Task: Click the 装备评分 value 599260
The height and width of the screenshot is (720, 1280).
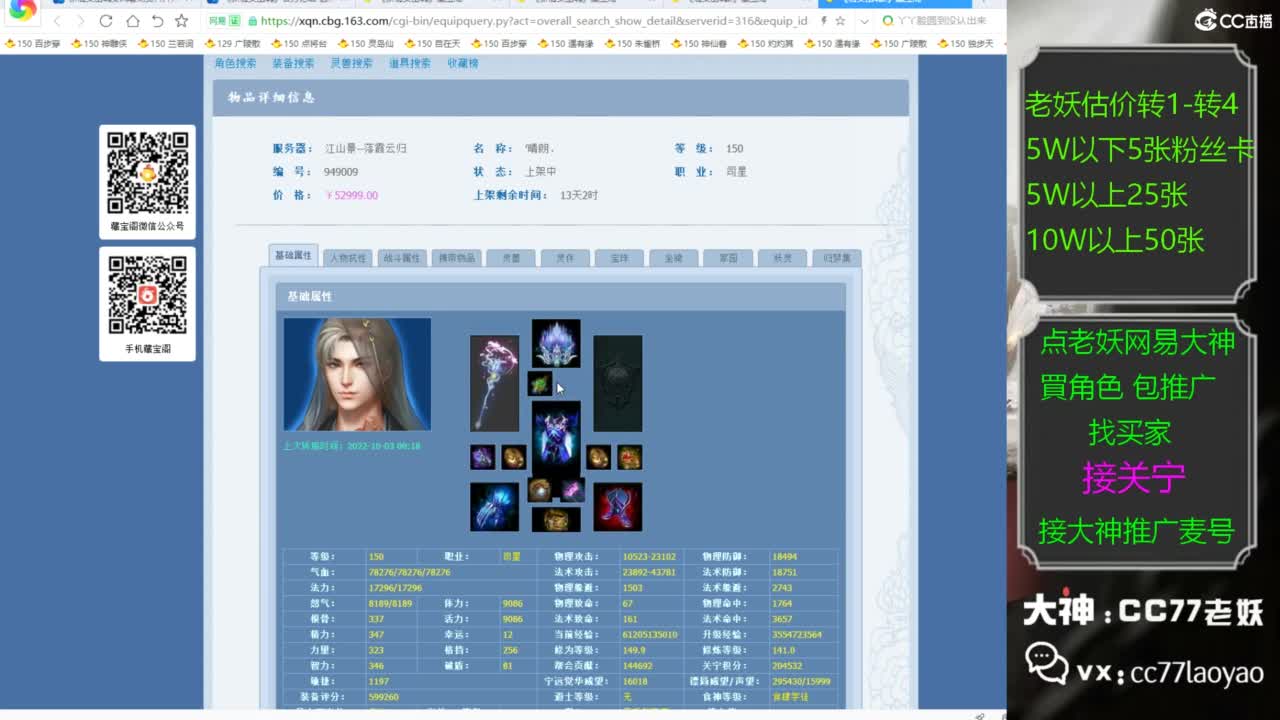Action: pos(383,697)
